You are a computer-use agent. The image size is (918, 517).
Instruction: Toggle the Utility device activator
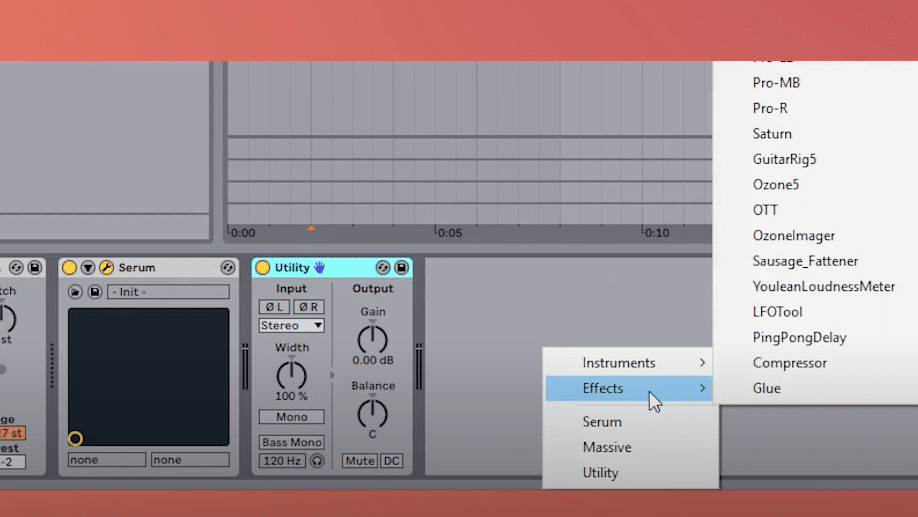point(262,268)
